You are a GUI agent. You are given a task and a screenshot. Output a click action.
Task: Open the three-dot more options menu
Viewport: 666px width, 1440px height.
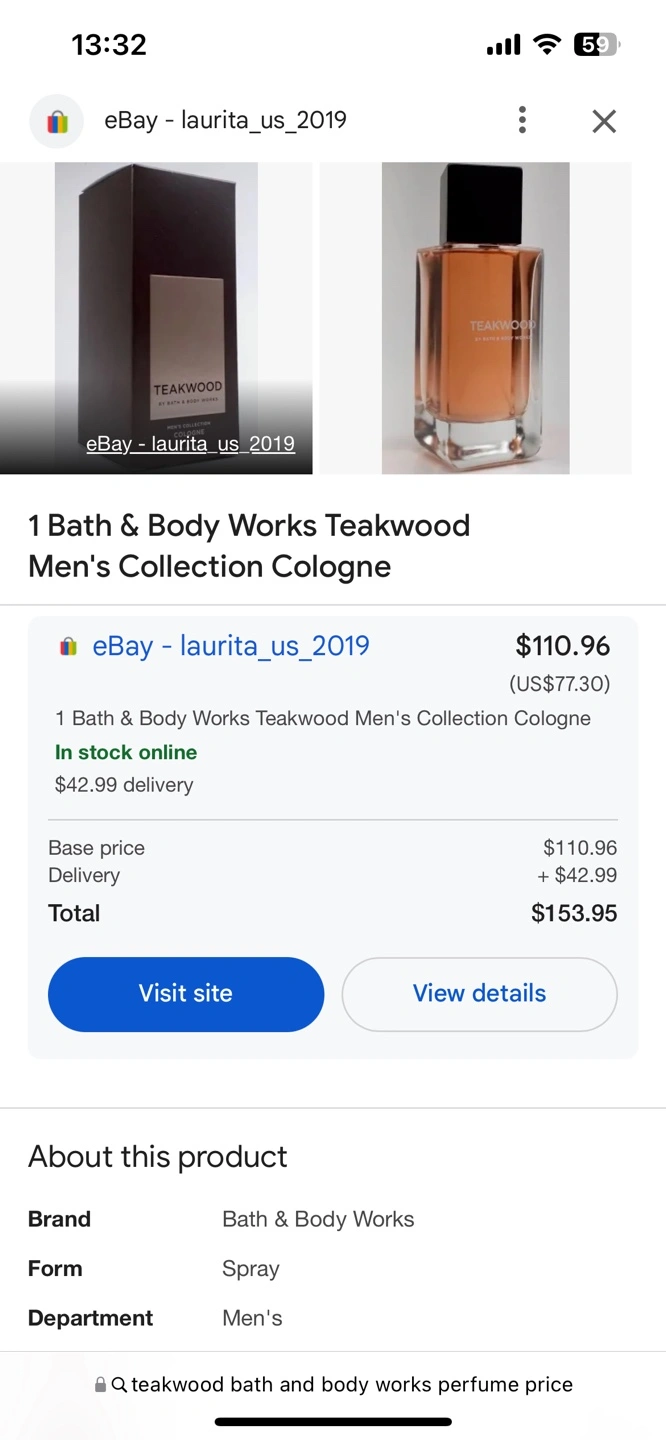point(522,121)
